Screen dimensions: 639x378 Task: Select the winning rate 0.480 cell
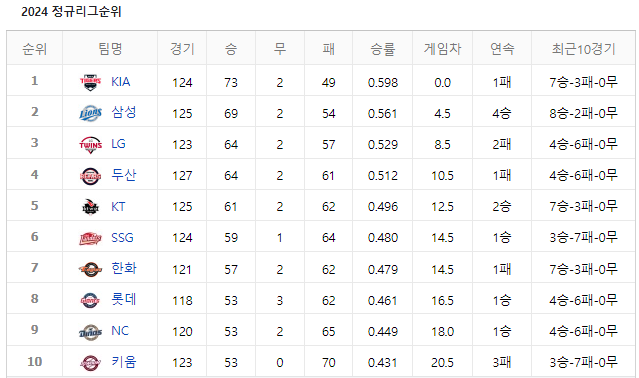click(x=383, y=237)
